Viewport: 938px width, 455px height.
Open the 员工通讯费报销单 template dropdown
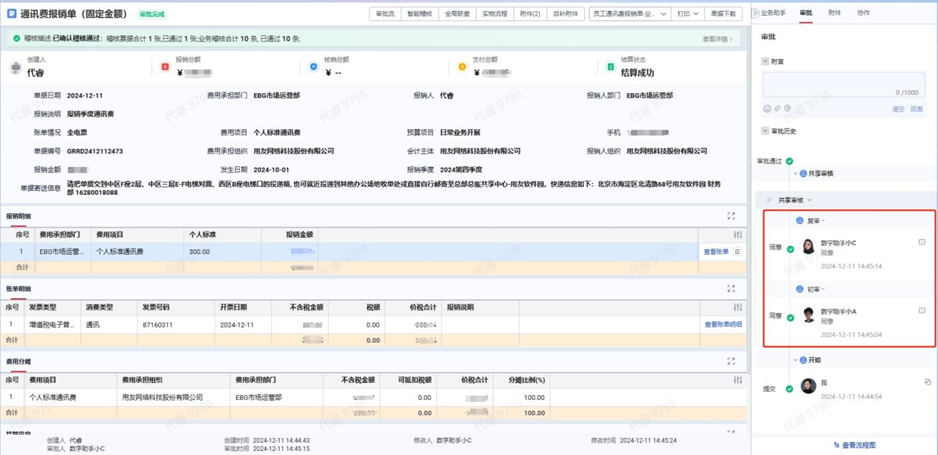[629, 14]
